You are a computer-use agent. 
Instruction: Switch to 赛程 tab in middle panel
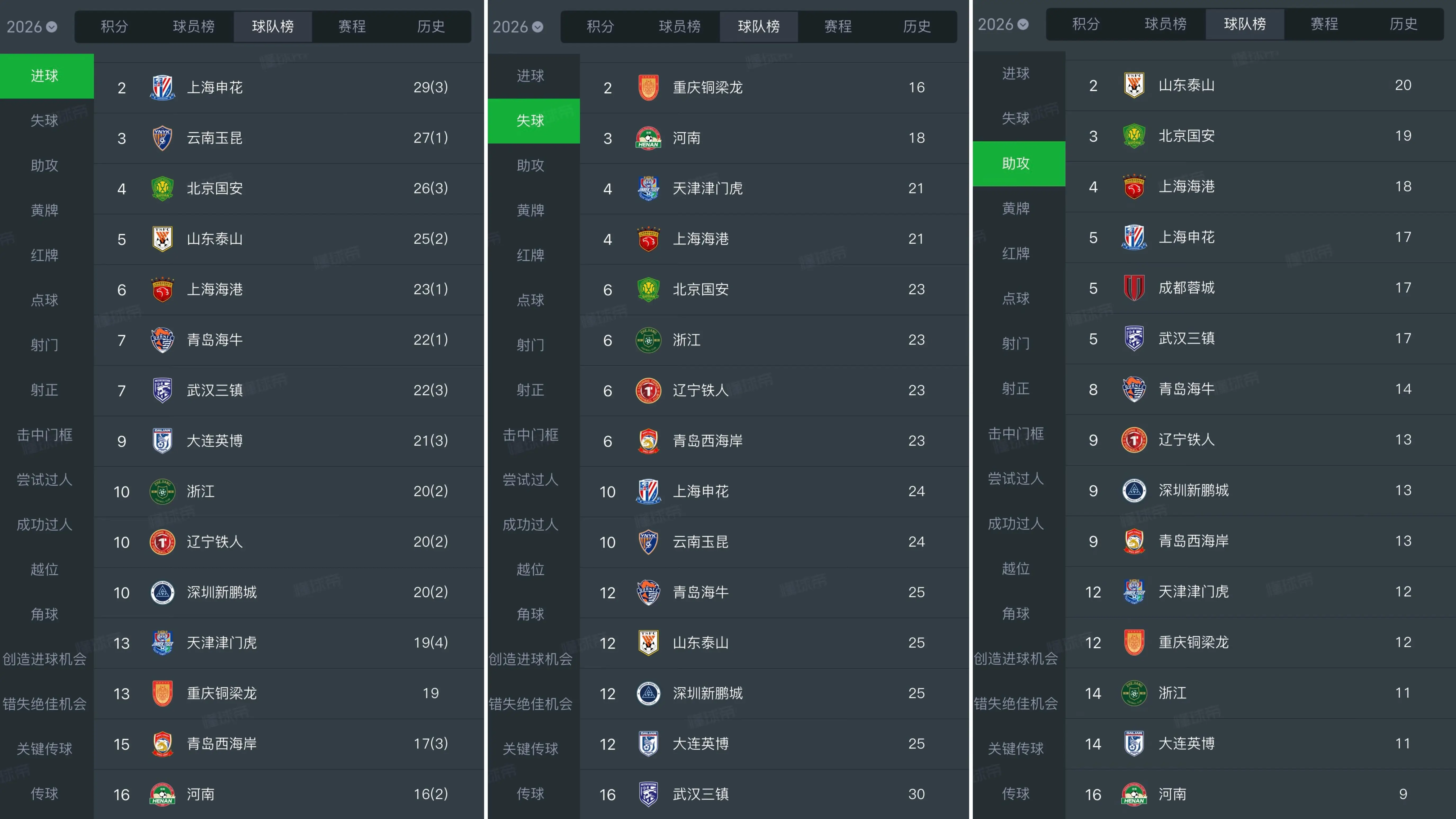click(x=838, y=26)
